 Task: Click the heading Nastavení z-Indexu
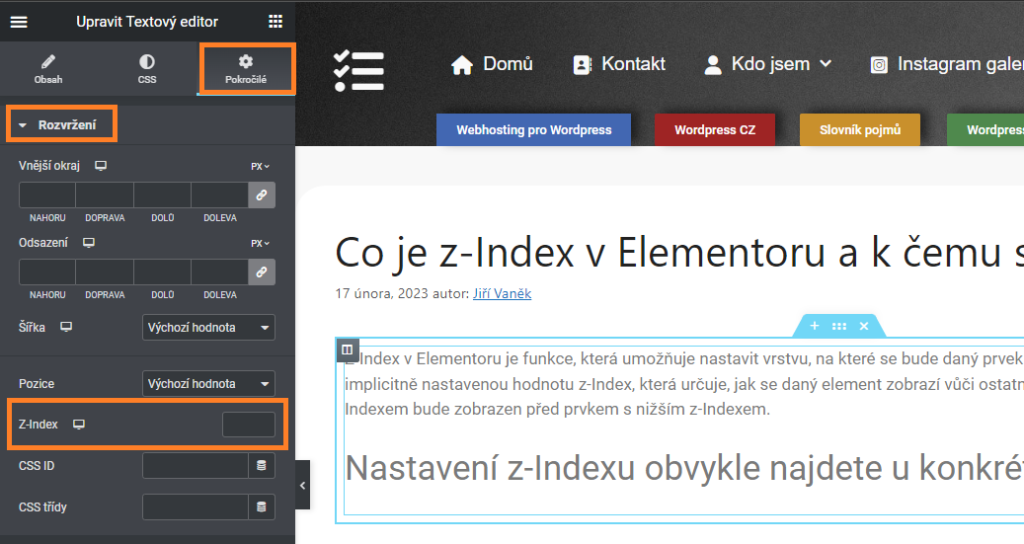pos(684,468)
